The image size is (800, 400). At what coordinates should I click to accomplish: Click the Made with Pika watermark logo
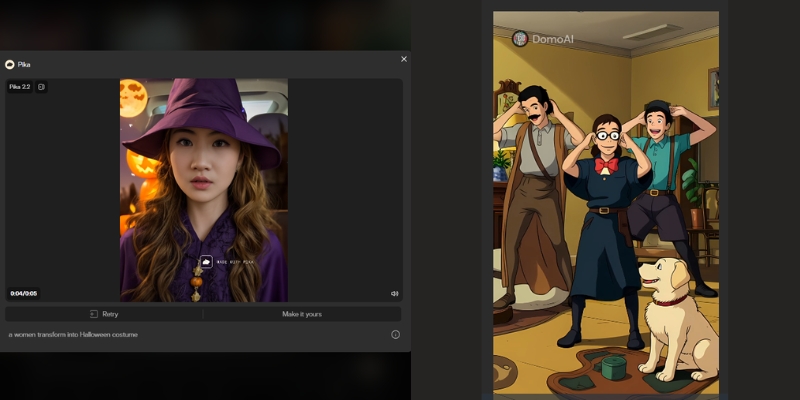pyautogui.click(x=206, y=262)
